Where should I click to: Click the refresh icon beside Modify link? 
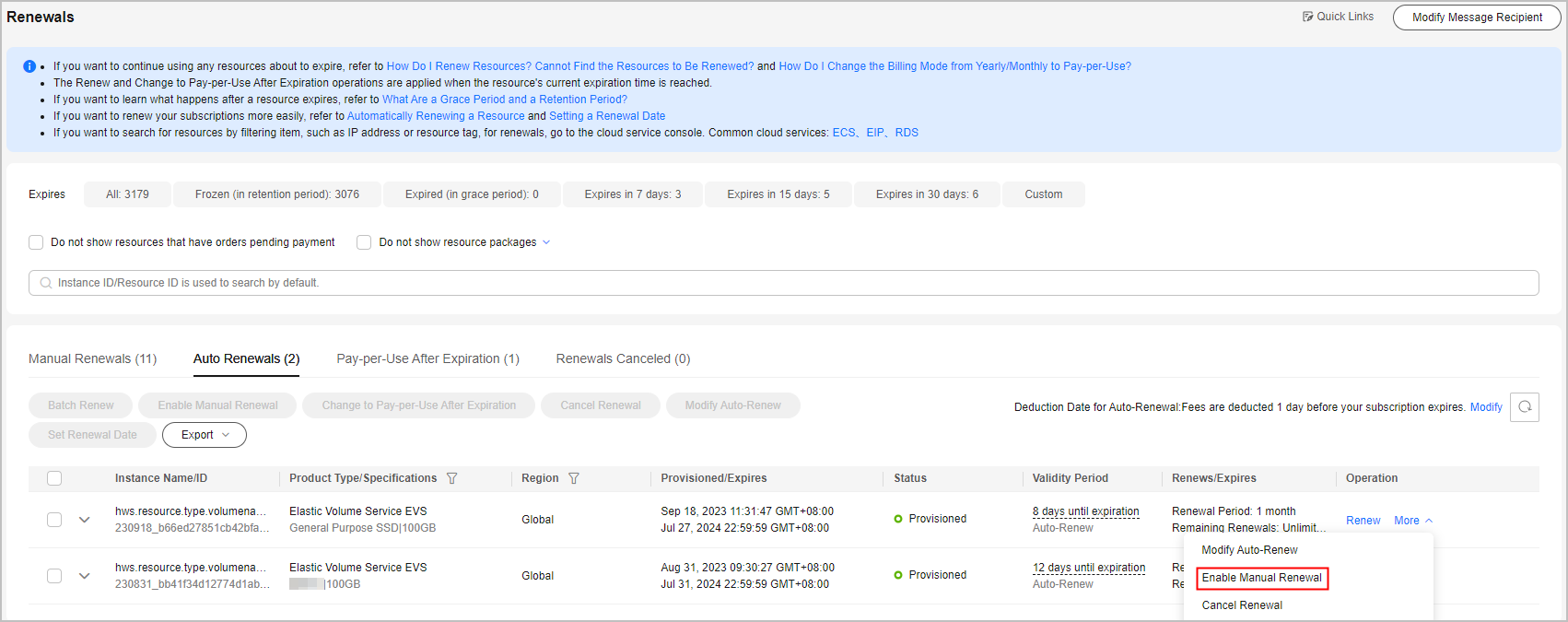1525,407
